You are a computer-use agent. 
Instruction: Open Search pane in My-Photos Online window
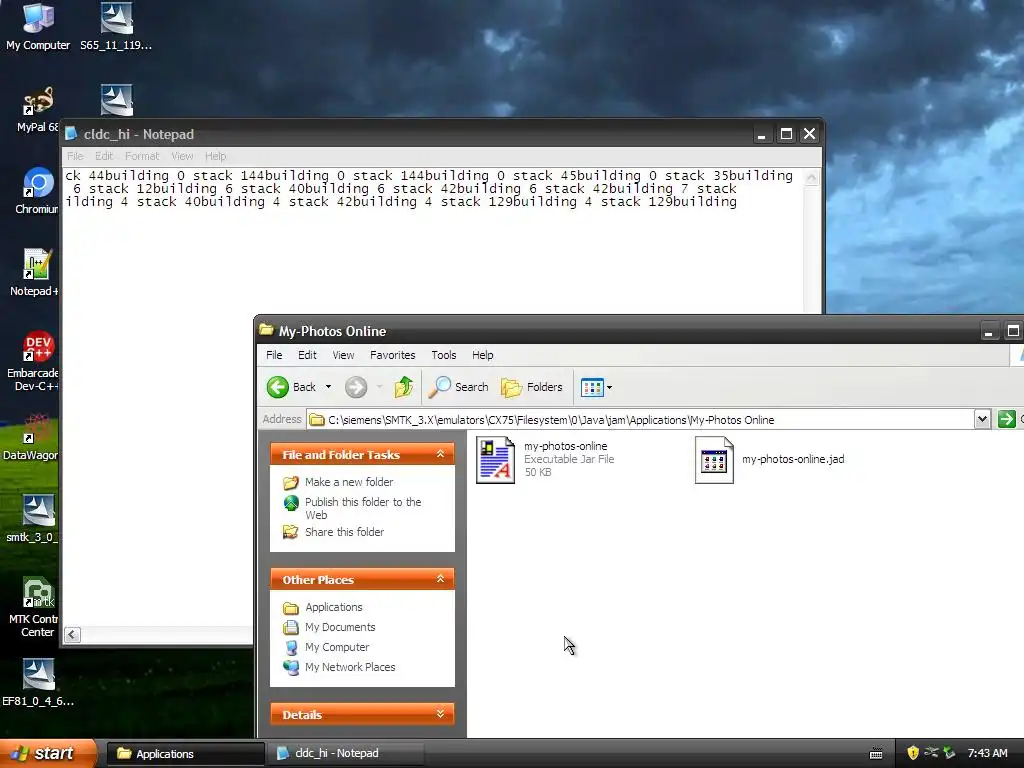pos(458,387)
